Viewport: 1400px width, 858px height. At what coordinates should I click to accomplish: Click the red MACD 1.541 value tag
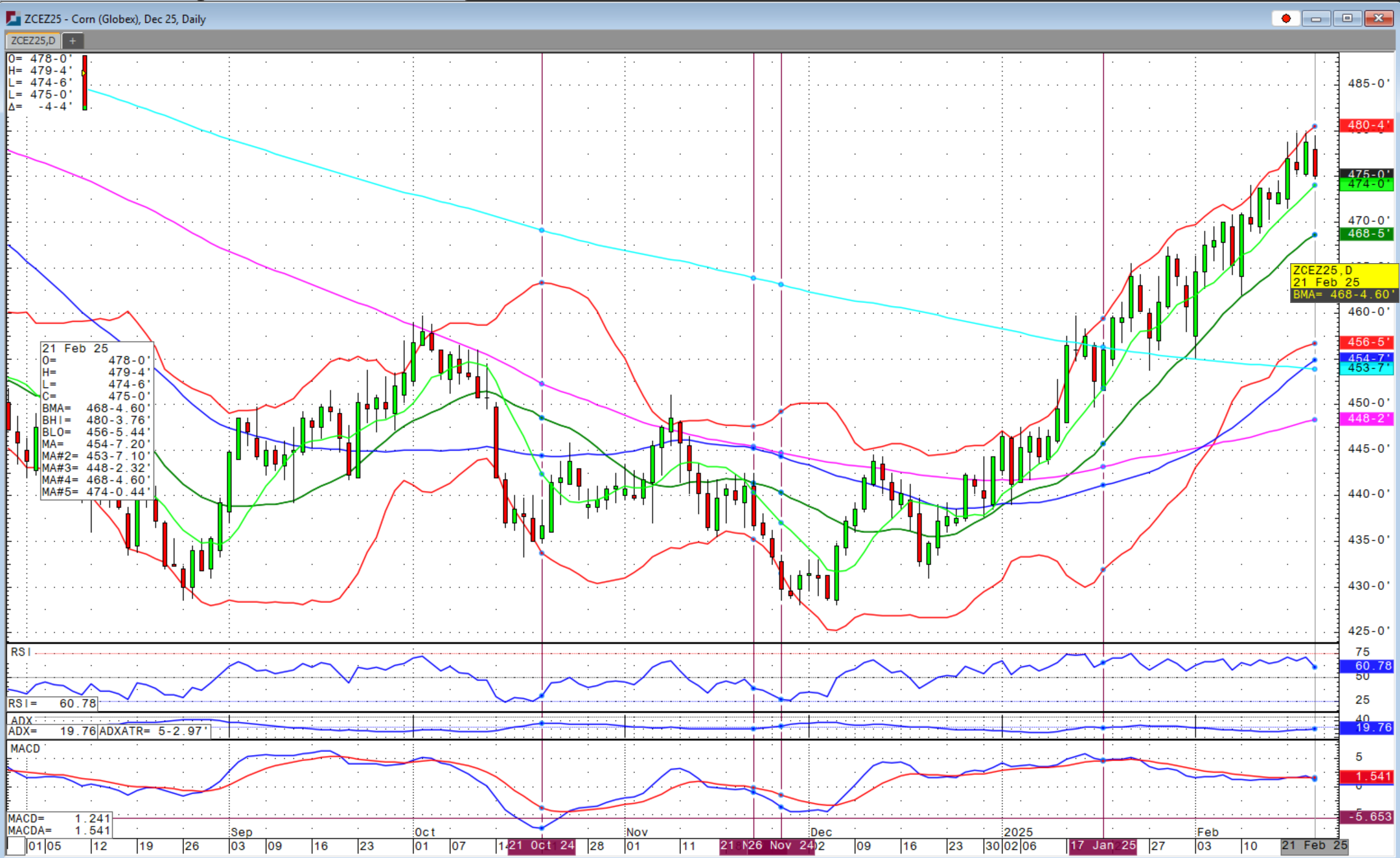pyautogui.click(x=1367, y=776)
